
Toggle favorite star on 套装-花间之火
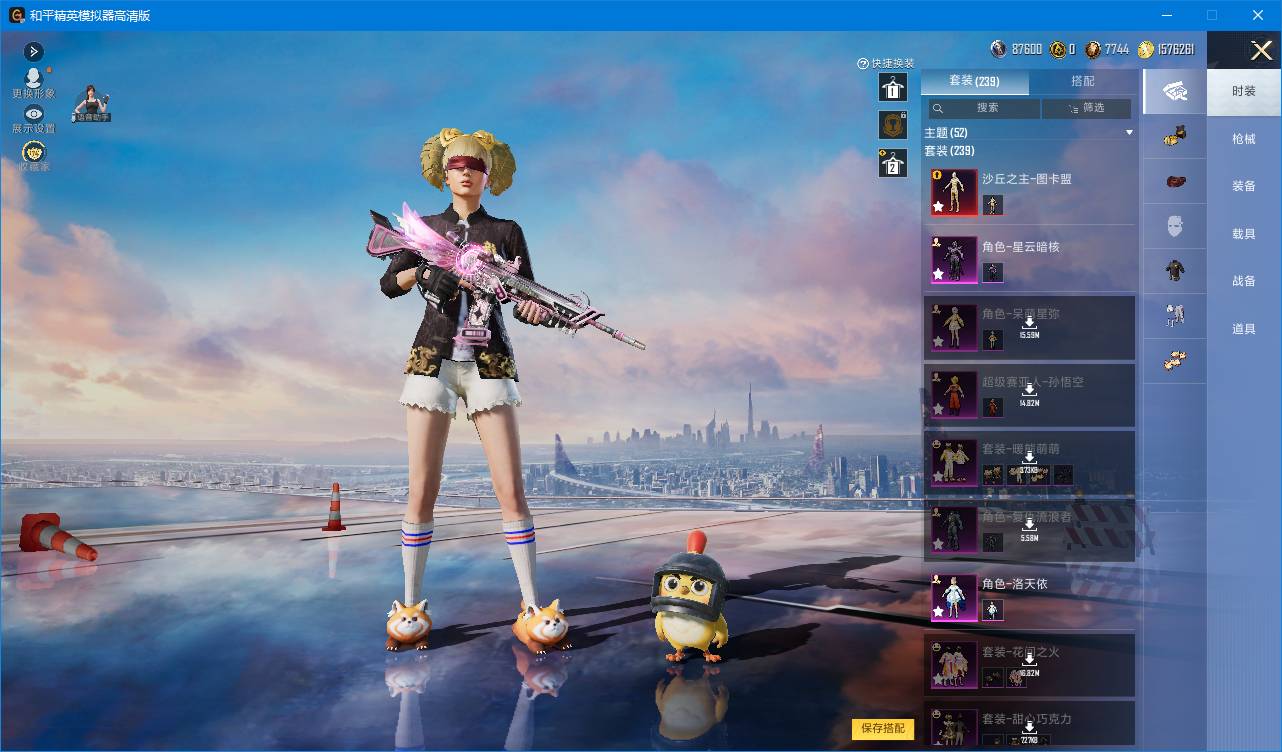[938, 680]
